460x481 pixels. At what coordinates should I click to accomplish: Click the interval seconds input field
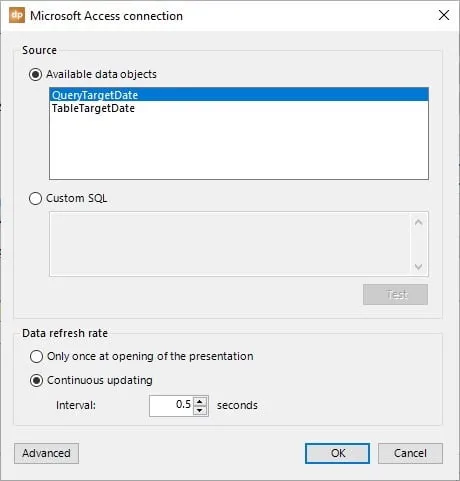pos(171,406)
